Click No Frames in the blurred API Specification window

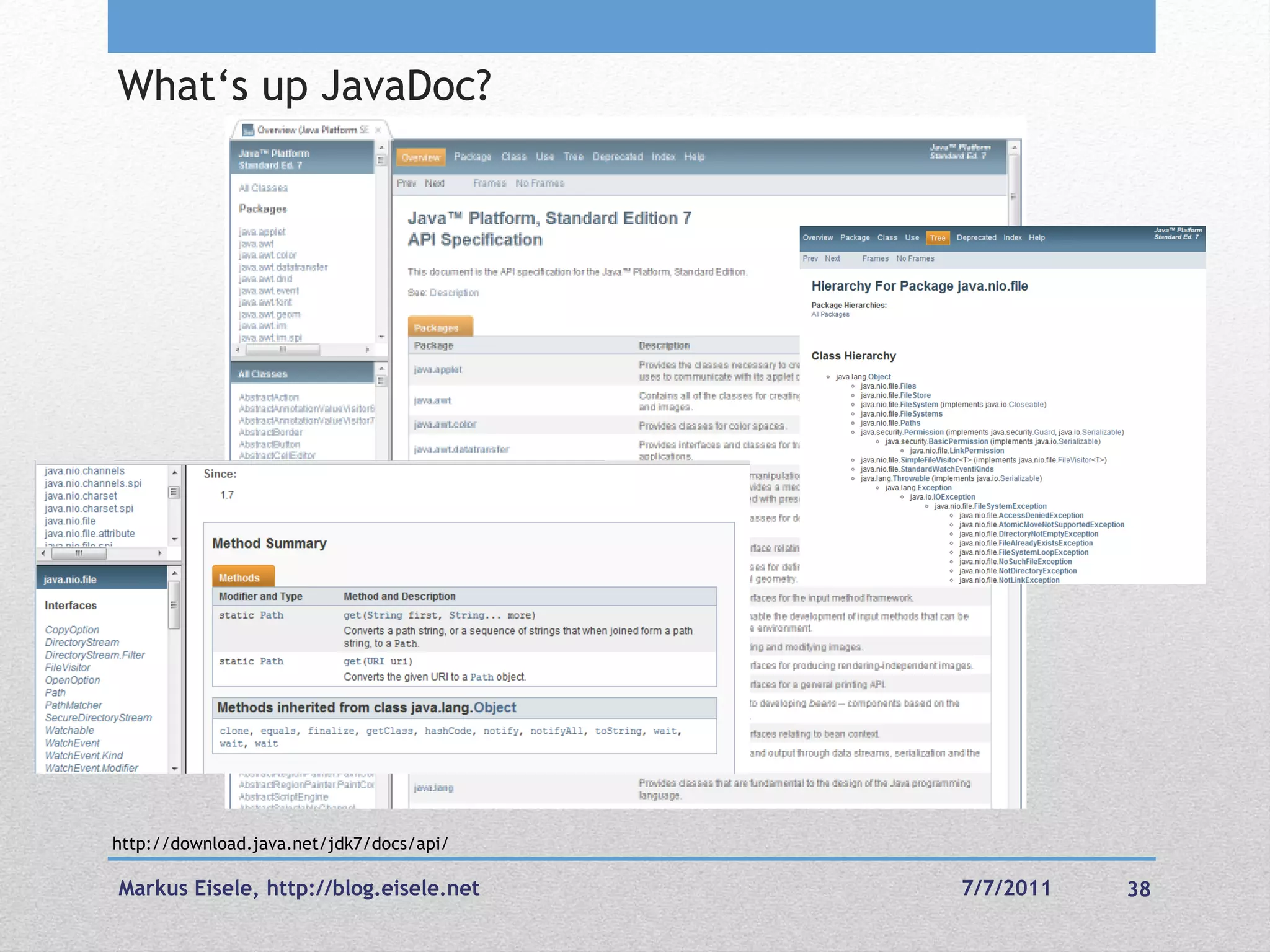coord(540,183)
